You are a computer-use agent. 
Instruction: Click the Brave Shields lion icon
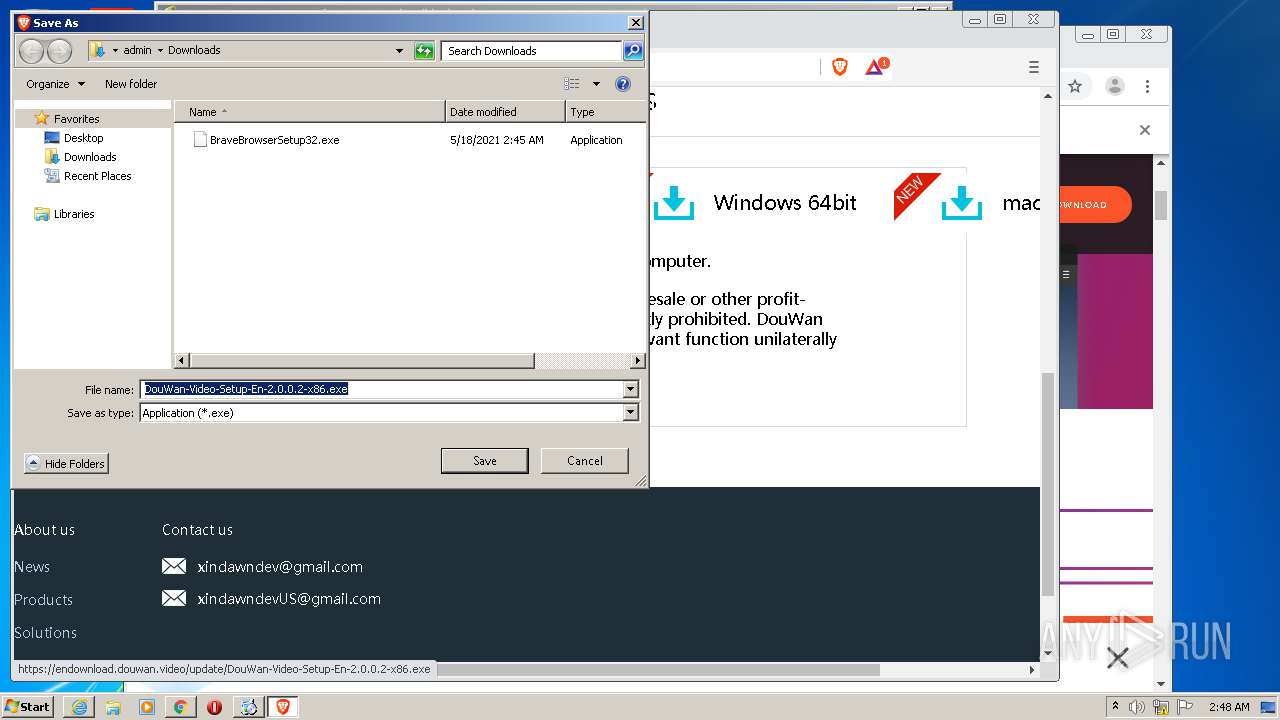click(x=840, y=67)
